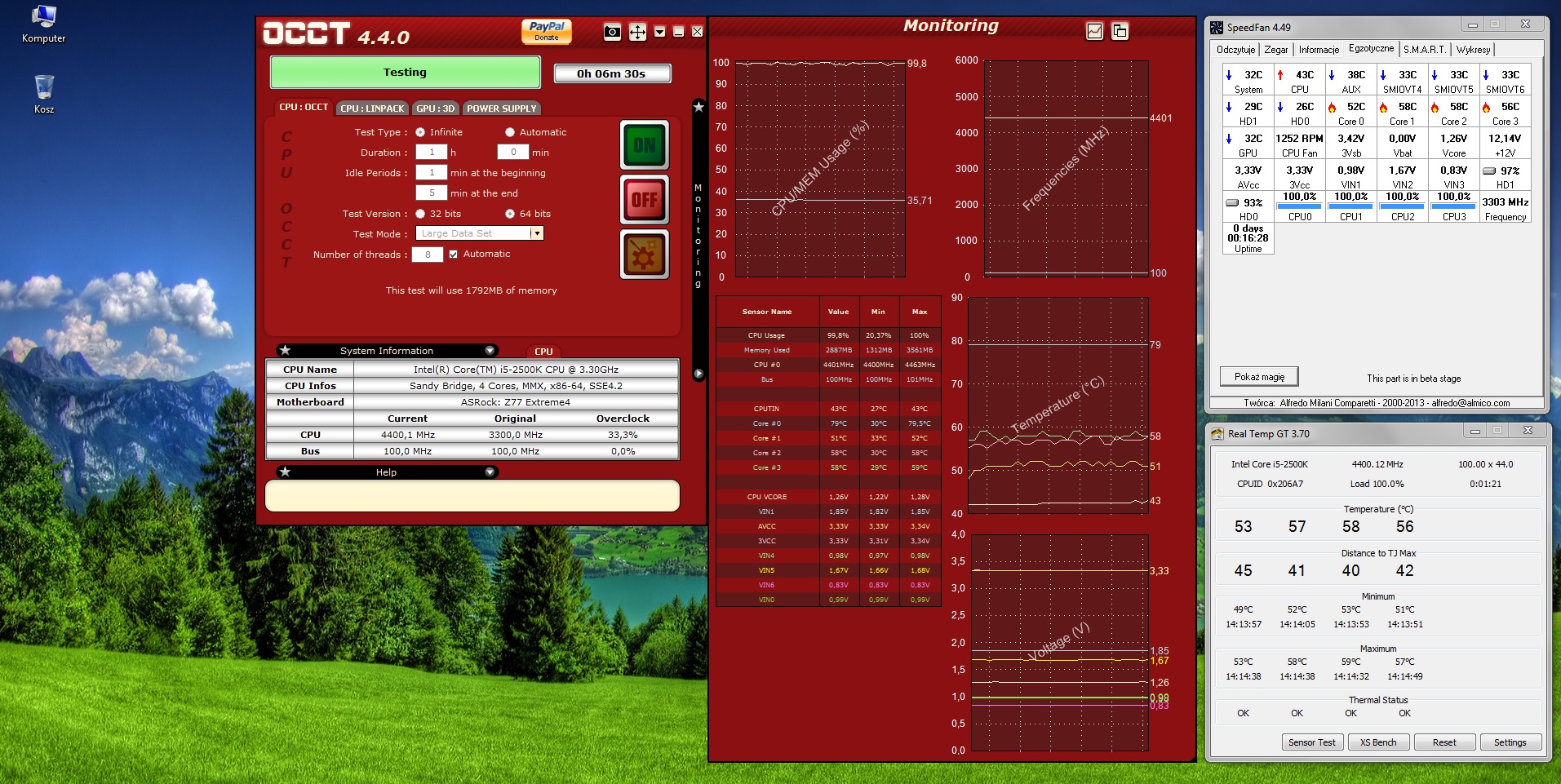Click the Duration hours input field
This screenshot has height=784, width=1561.
pos(431,152)
